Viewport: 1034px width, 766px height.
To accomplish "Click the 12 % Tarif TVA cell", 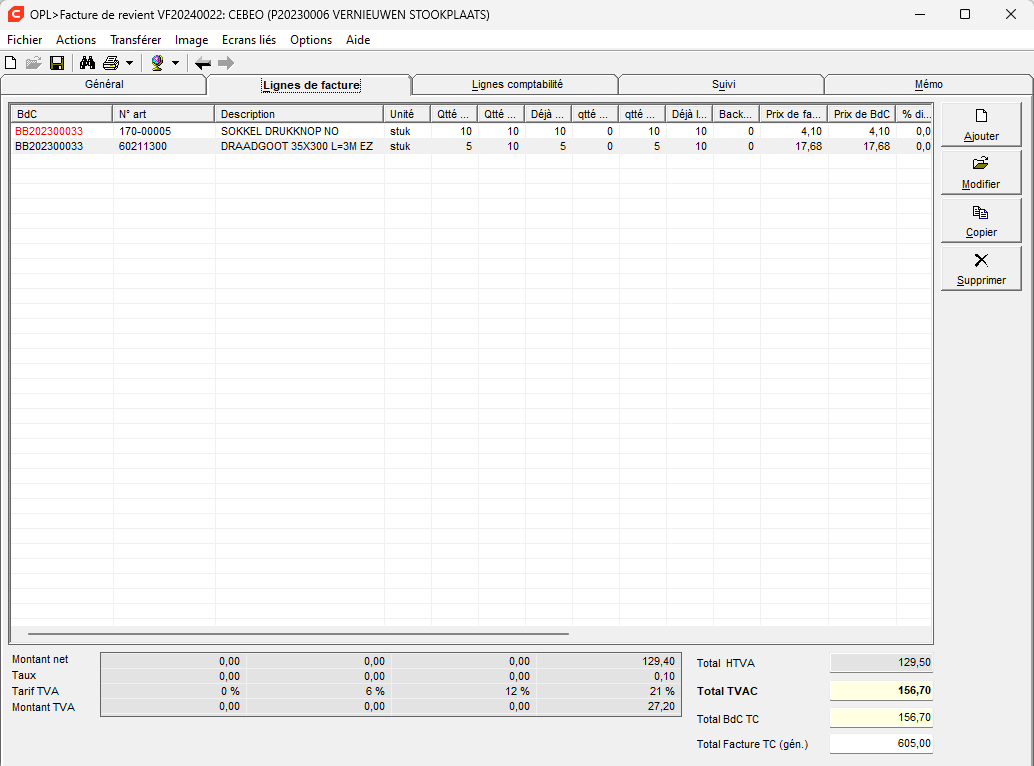I will (518, 692).
